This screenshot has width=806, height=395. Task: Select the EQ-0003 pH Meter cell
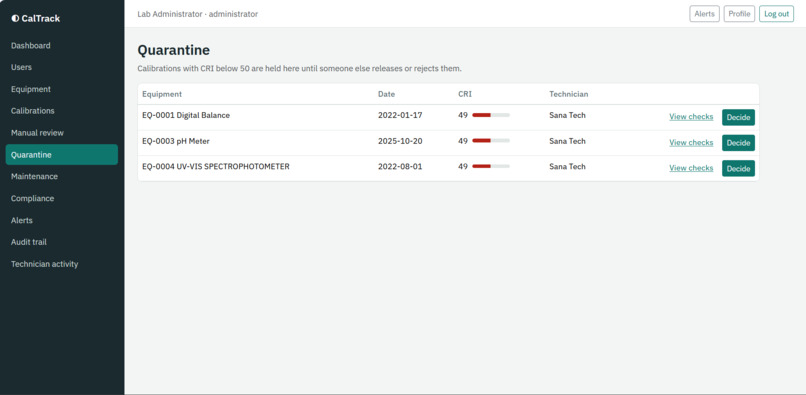tap(176, 141)
